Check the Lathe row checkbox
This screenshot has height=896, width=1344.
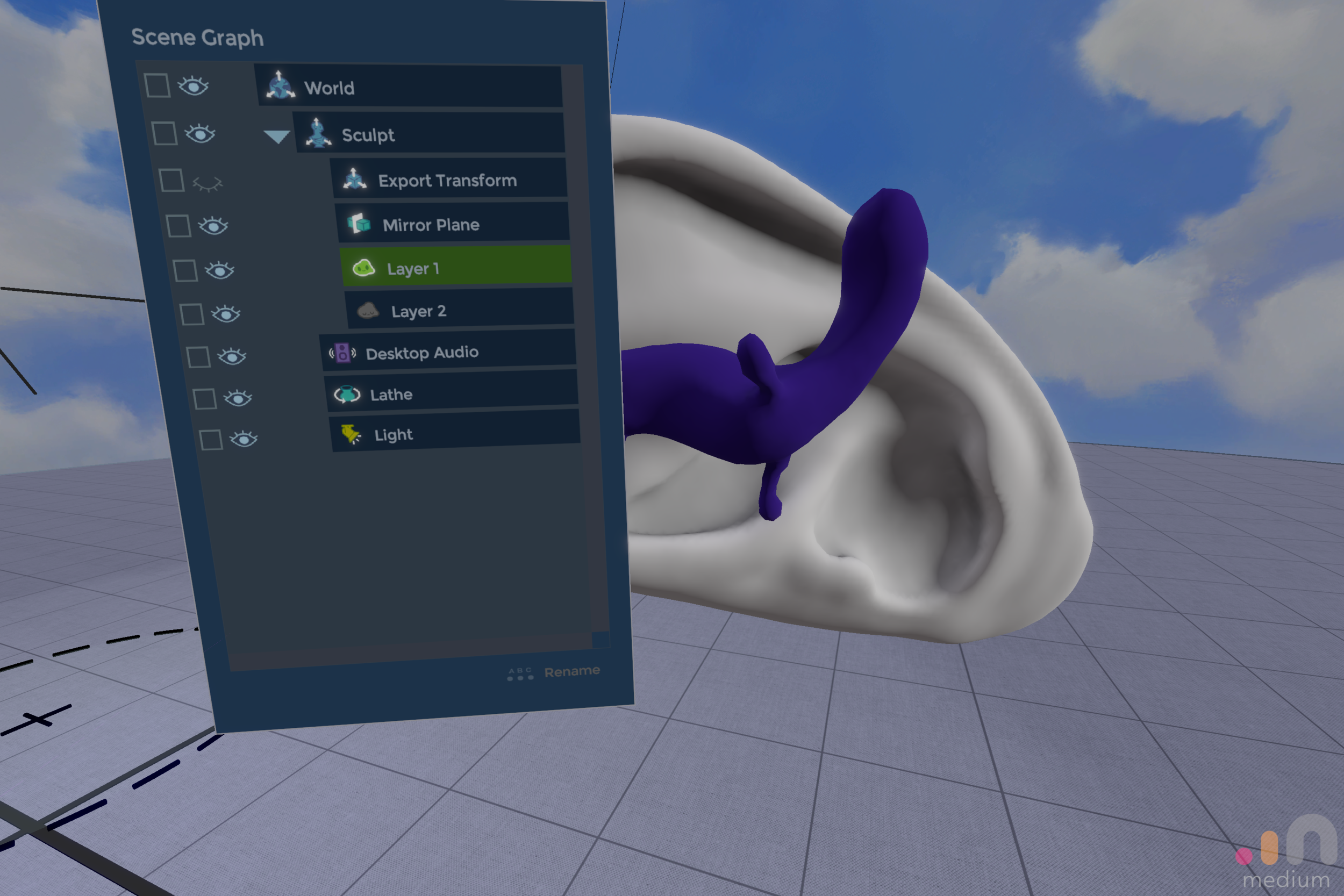pos(205,399)
